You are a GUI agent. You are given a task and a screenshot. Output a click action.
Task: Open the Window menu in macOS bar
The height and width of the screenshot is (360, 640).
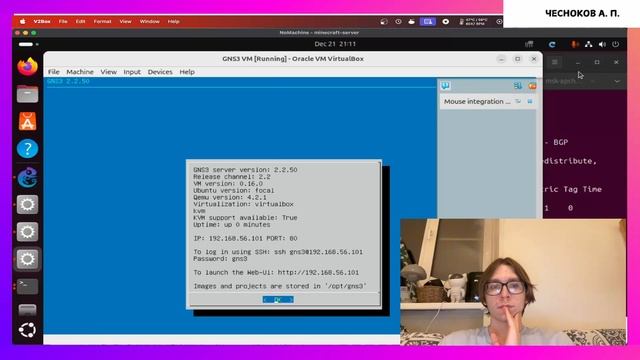click(149, 22)
